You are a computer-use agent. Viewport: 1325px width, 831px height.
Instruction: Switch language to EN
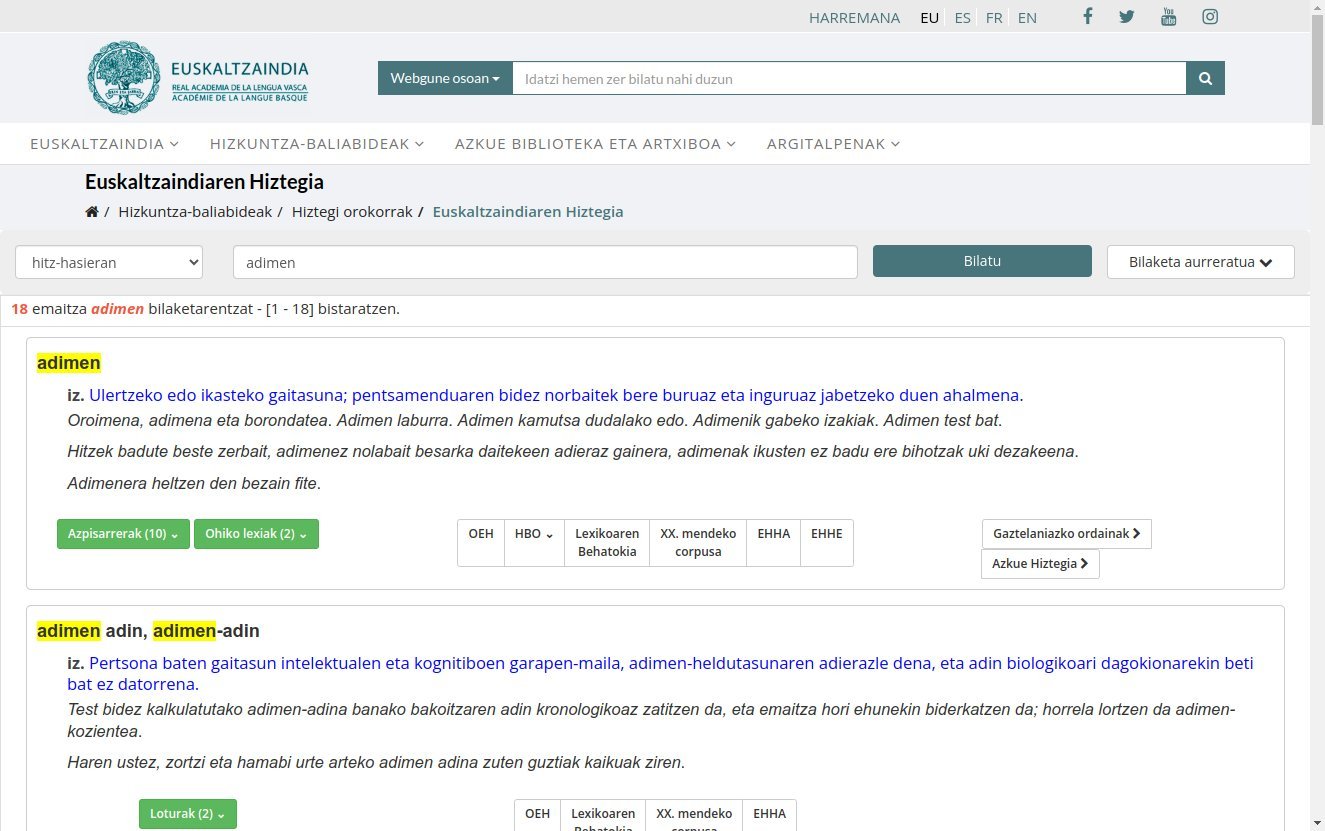pyautogui.click(x=1027, y=18)
